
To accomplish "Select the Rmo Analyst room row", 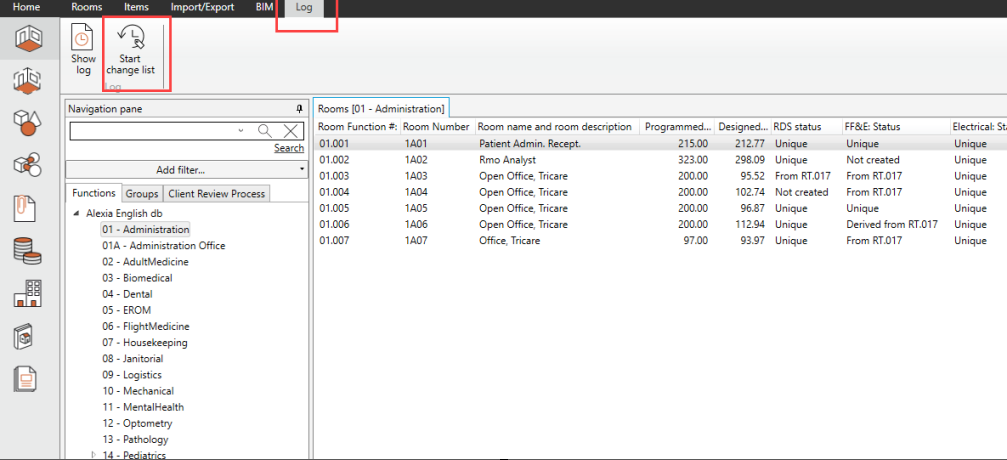I will 507,160.
